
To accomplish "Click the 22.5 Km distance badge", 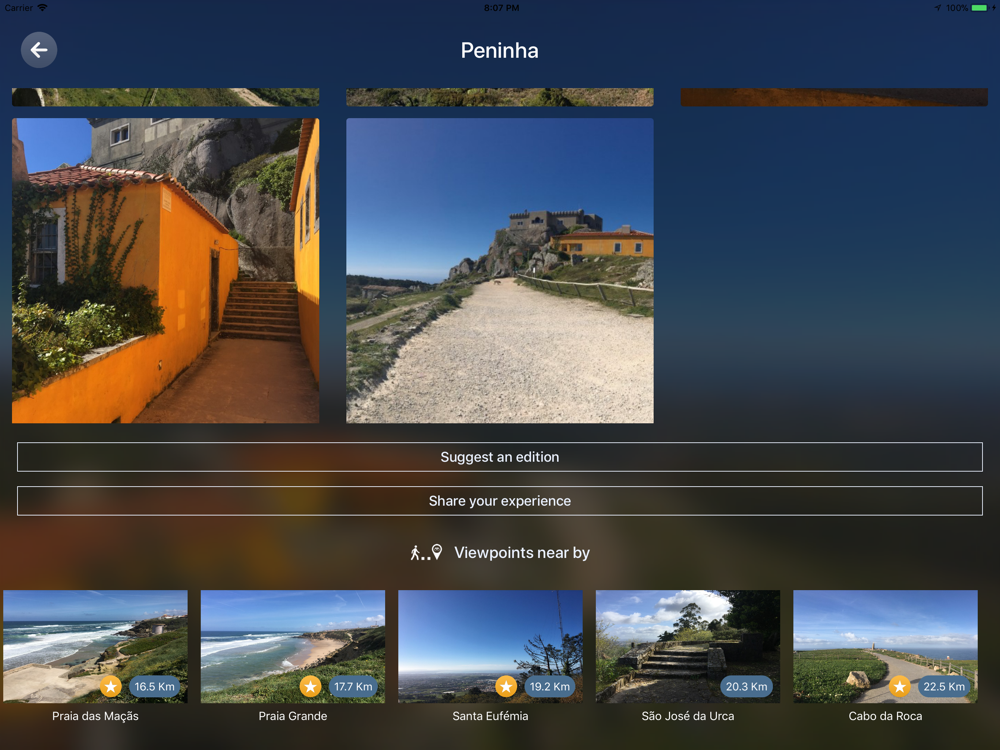I will coord(944,687).
